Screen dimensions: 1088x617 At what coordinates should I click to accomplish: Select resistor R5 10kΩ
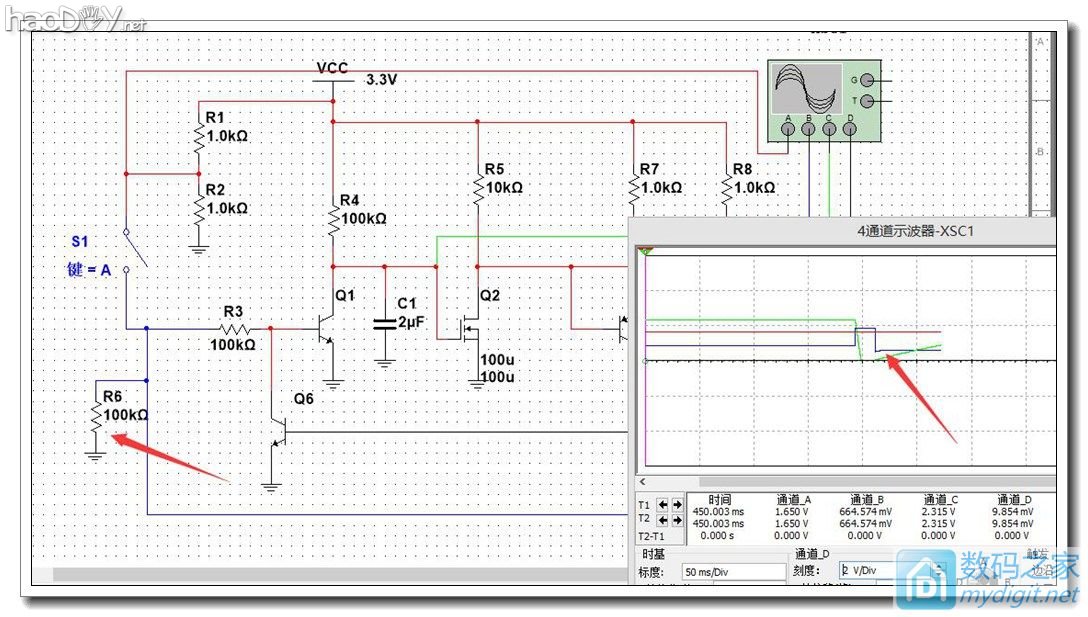pyautogui.click(x=478, y=187)
